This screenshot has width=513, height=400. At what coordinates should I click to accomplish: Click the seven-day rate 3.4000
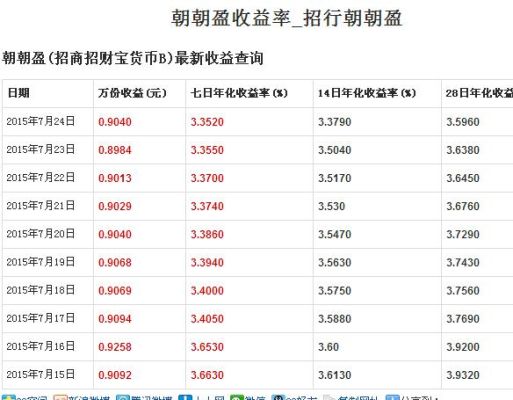[207, 291]
